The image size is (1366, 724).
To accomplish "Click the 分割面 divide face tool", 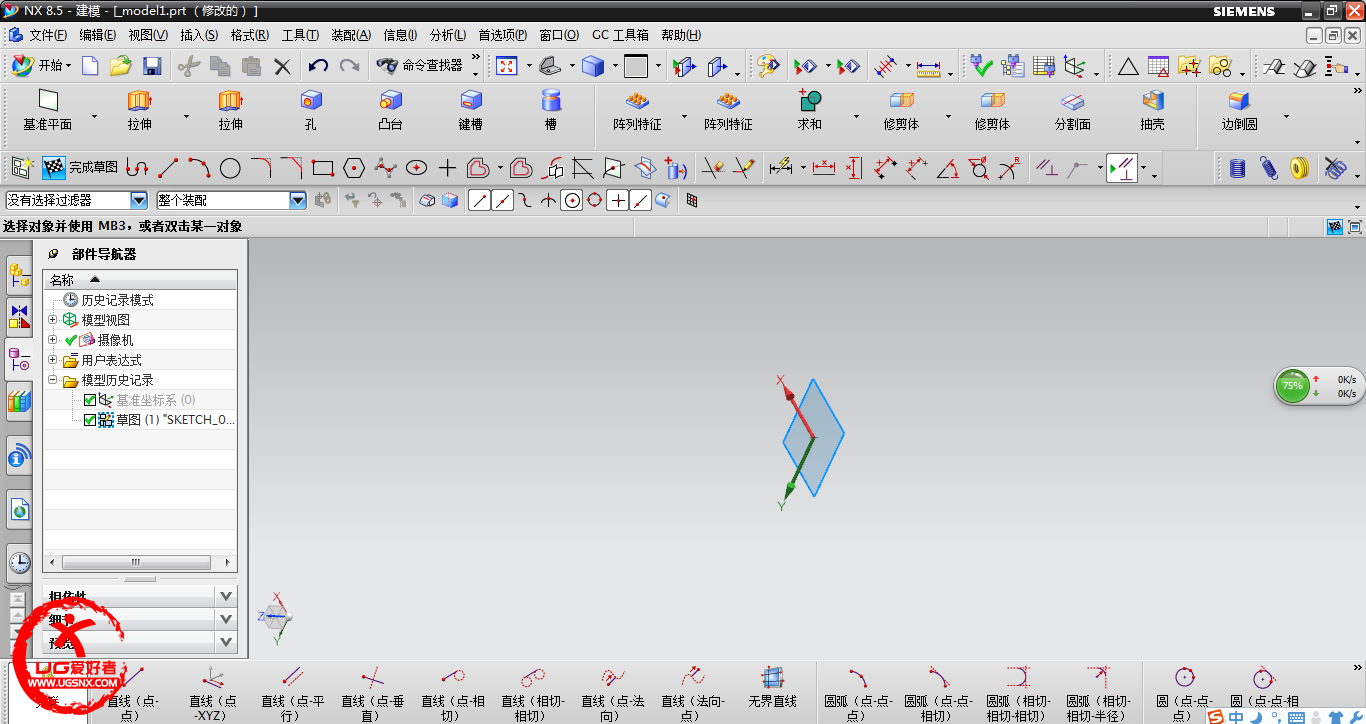I will point(1072,110).
